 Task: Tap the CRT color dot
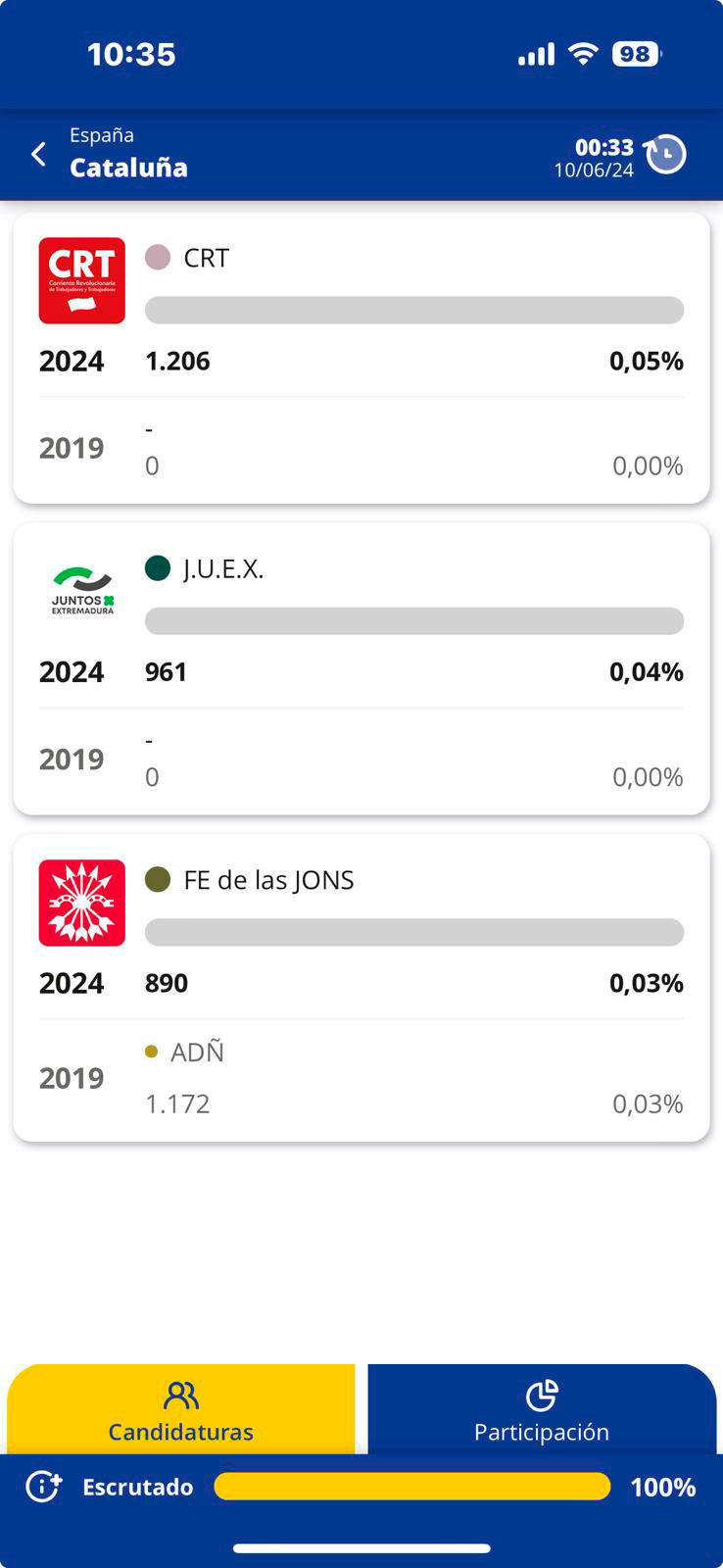click(x=158, y=258)
